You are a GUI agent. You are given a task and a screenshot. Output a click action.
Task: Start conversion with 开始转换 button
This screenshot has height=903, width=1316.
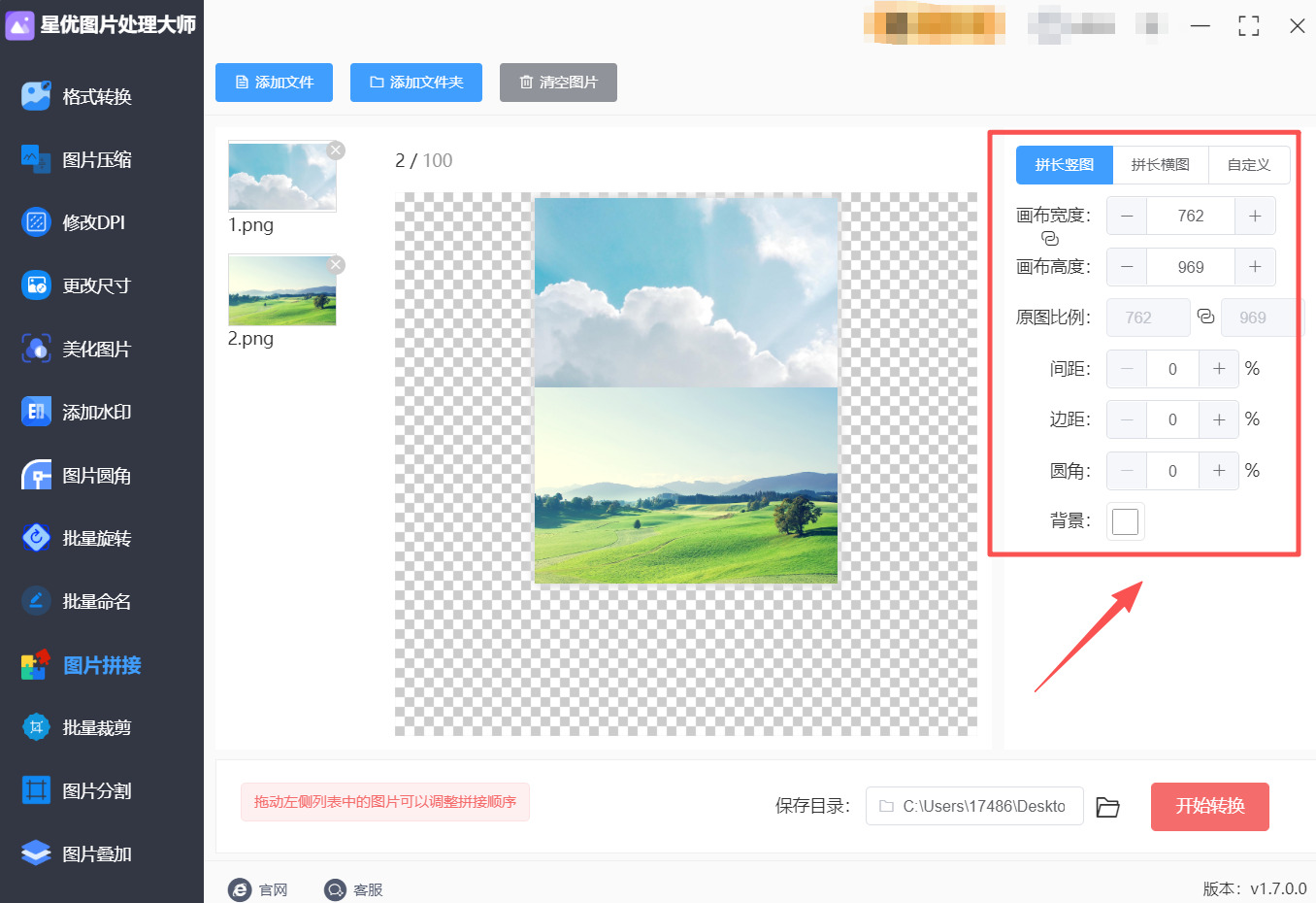click(x=1210, y=807)
